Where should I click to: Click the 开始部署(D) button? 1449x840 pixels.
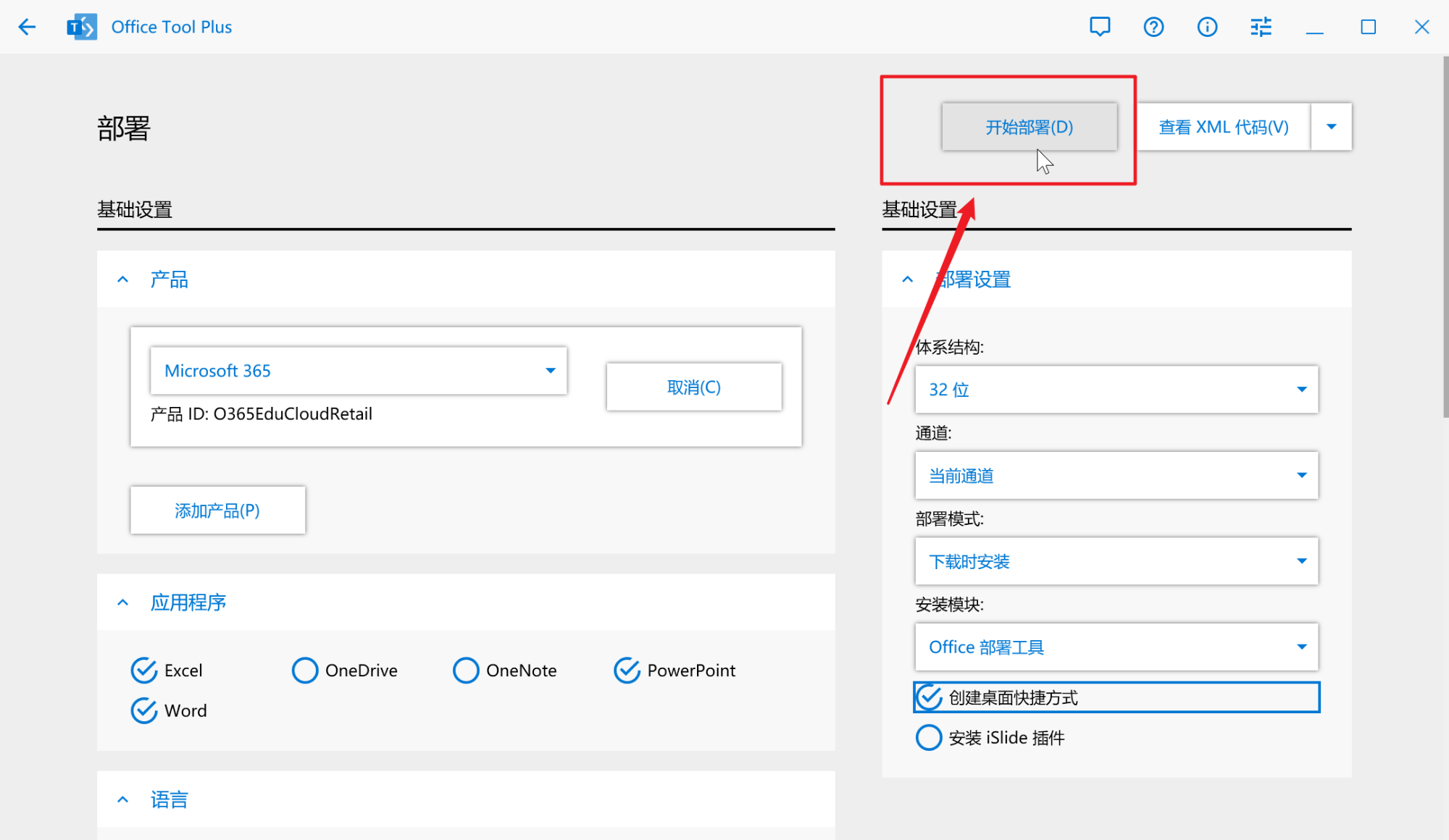point(1030,127)
